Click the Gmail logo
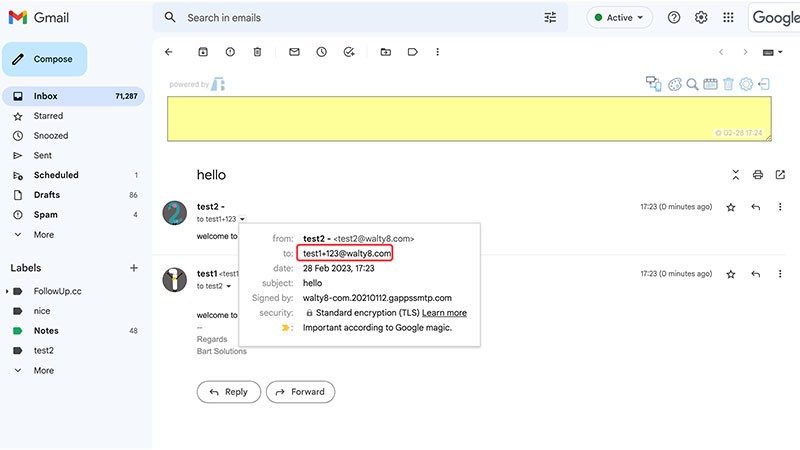Screen dimensions: 800x450 pyautogui.click(x=39, y=17)
